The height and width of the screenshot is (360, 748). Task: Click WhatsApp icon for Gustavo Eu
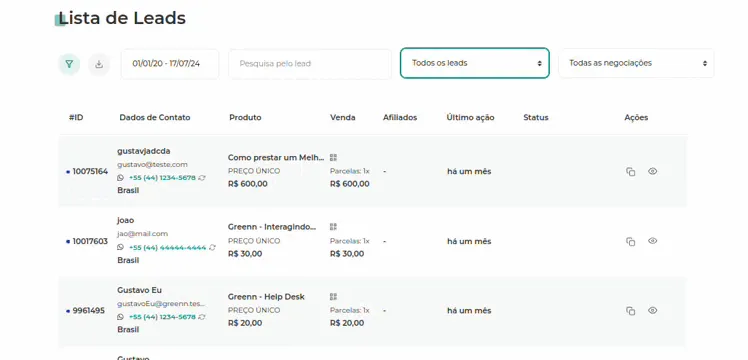120,317
